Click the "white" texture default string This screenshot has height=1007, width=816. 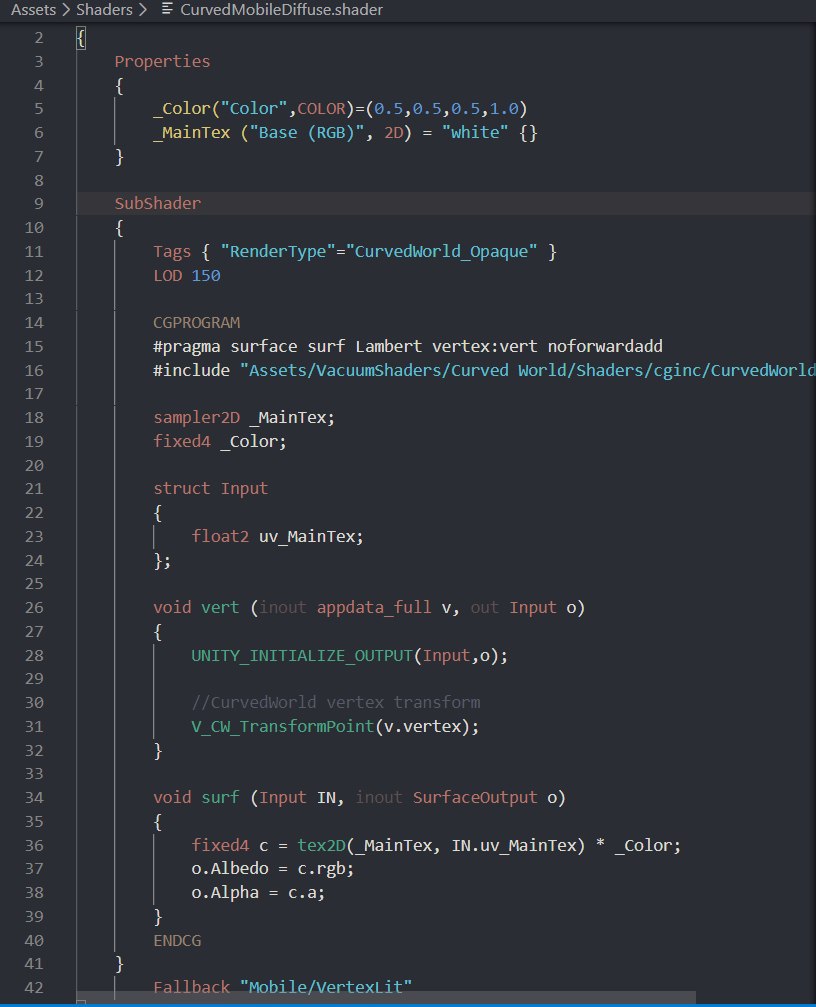point(475,133)
